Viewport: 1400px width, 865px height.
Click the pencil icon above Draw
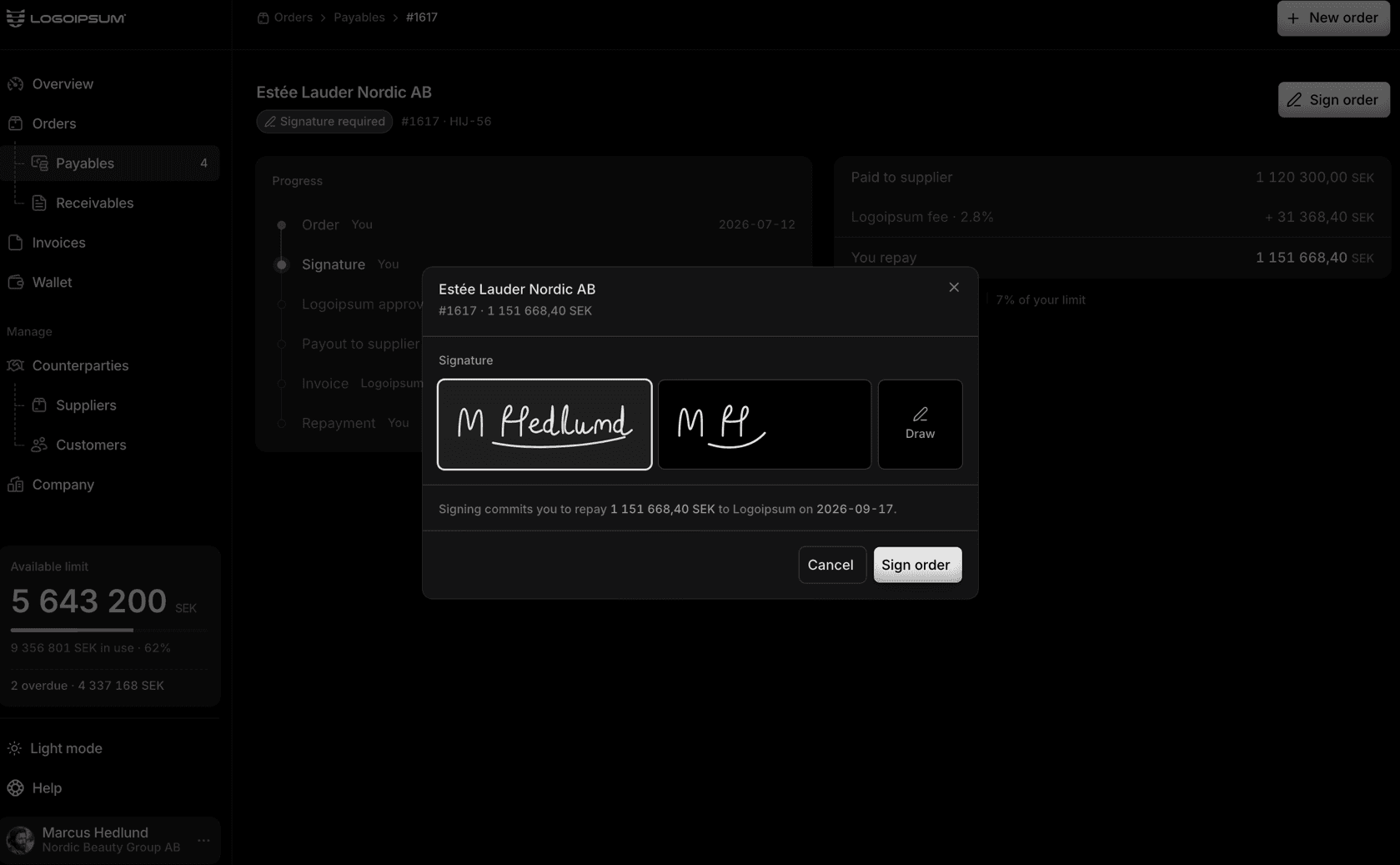[920, 414]
